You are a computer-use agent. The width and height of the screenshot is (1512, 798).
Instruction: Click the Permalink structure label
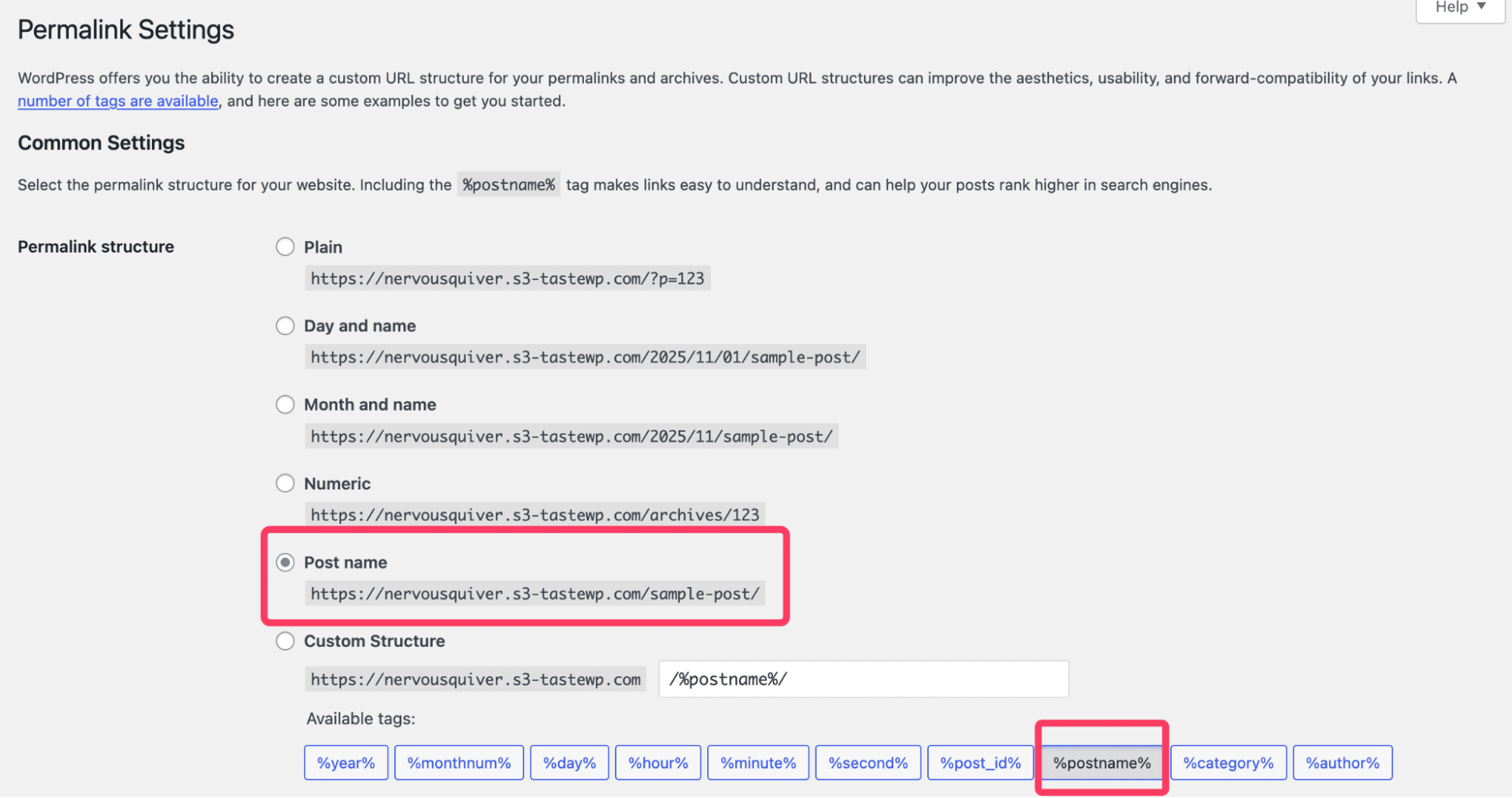click(x=96, y=247)
